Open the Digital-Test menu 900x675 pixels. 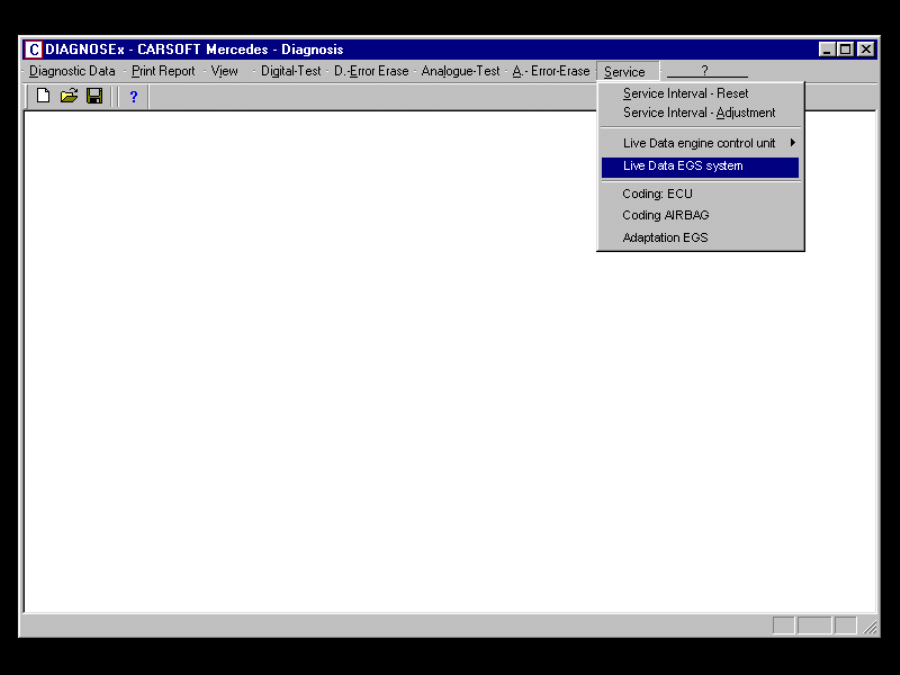click(x=290, y=71)
